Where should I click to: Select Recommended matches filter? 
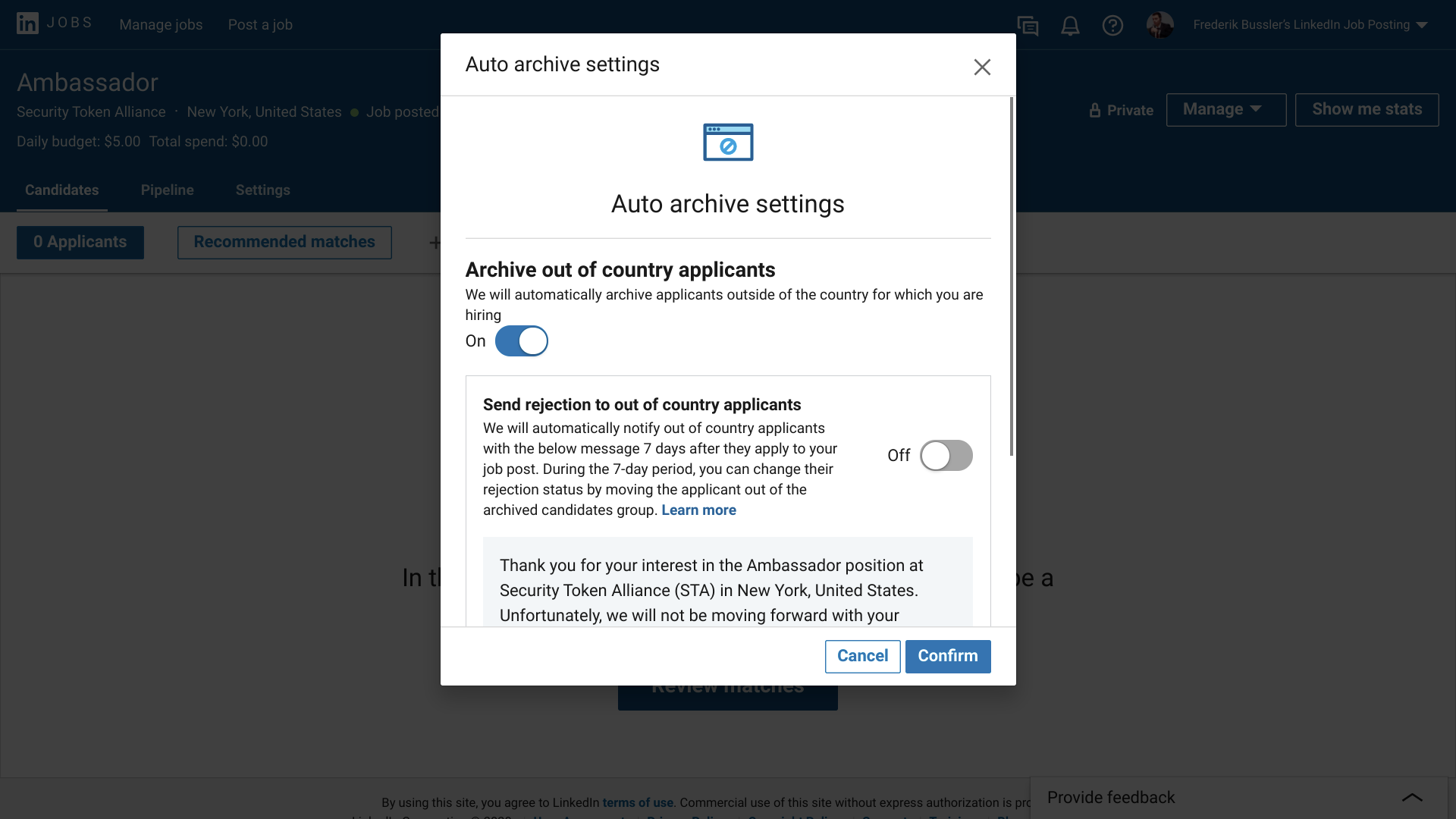(x=284, y=243)
